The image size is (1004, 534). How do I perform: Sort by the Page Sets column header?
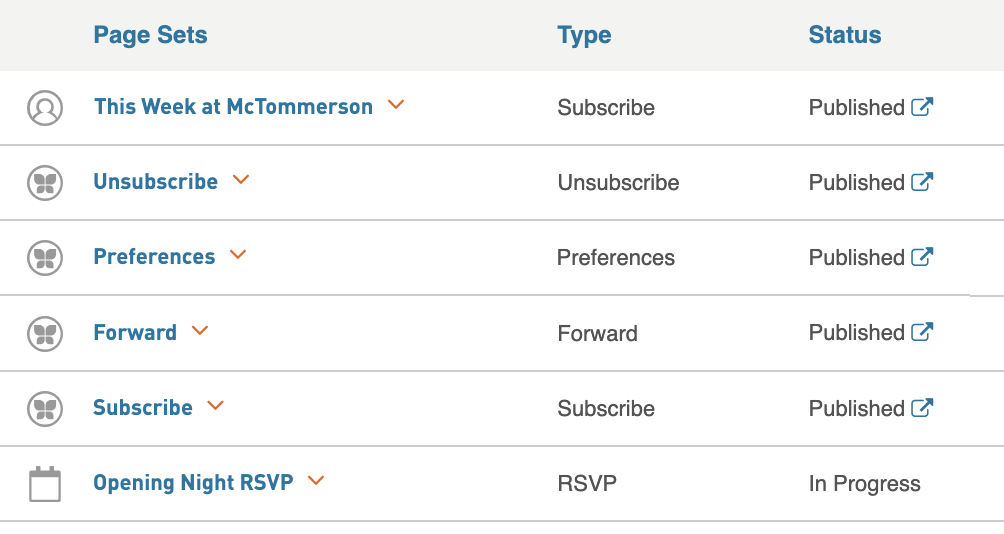point(150,35)
